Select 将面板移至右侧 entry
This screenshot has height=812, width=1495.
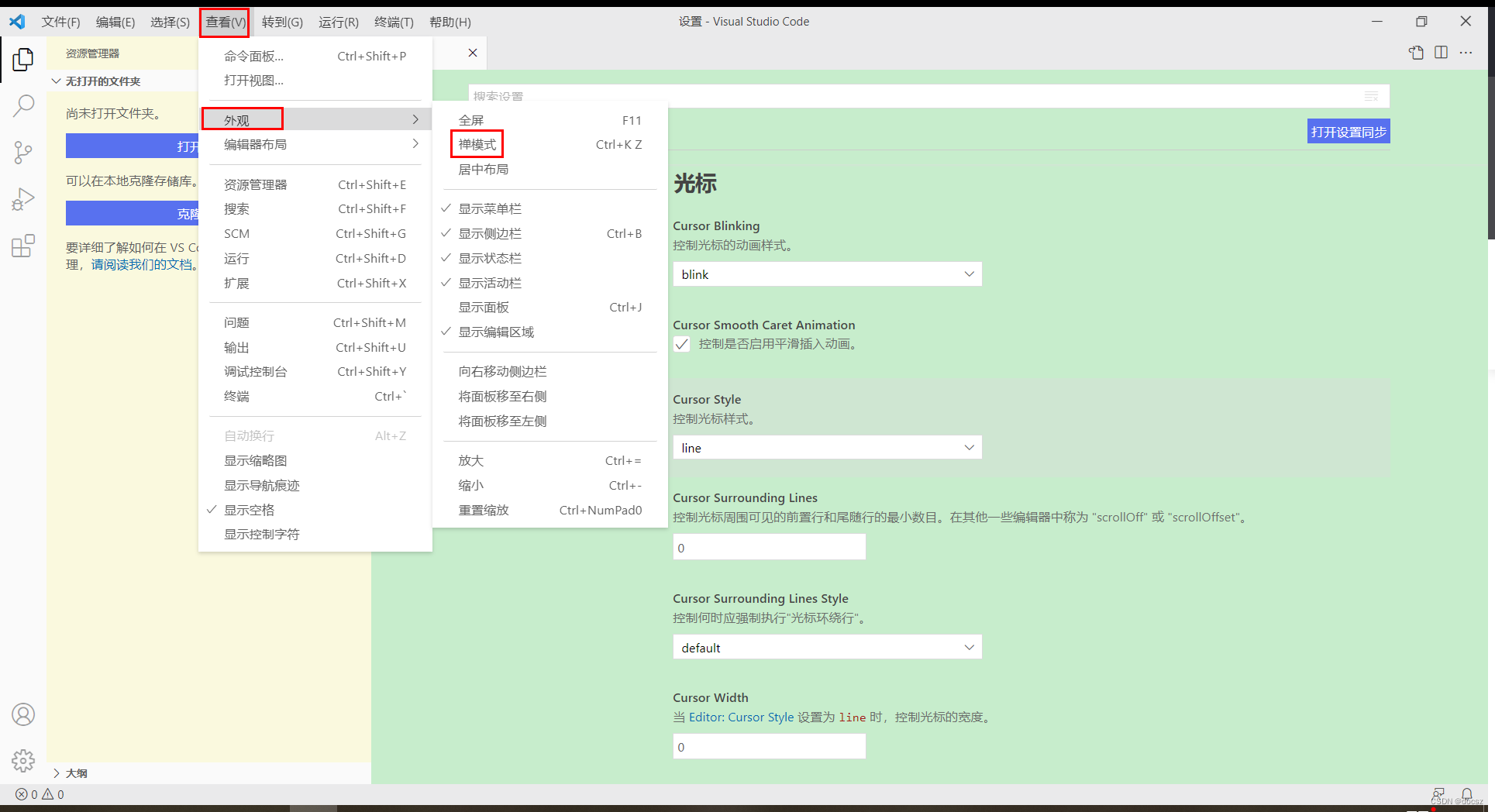click(x=549, y=396)
